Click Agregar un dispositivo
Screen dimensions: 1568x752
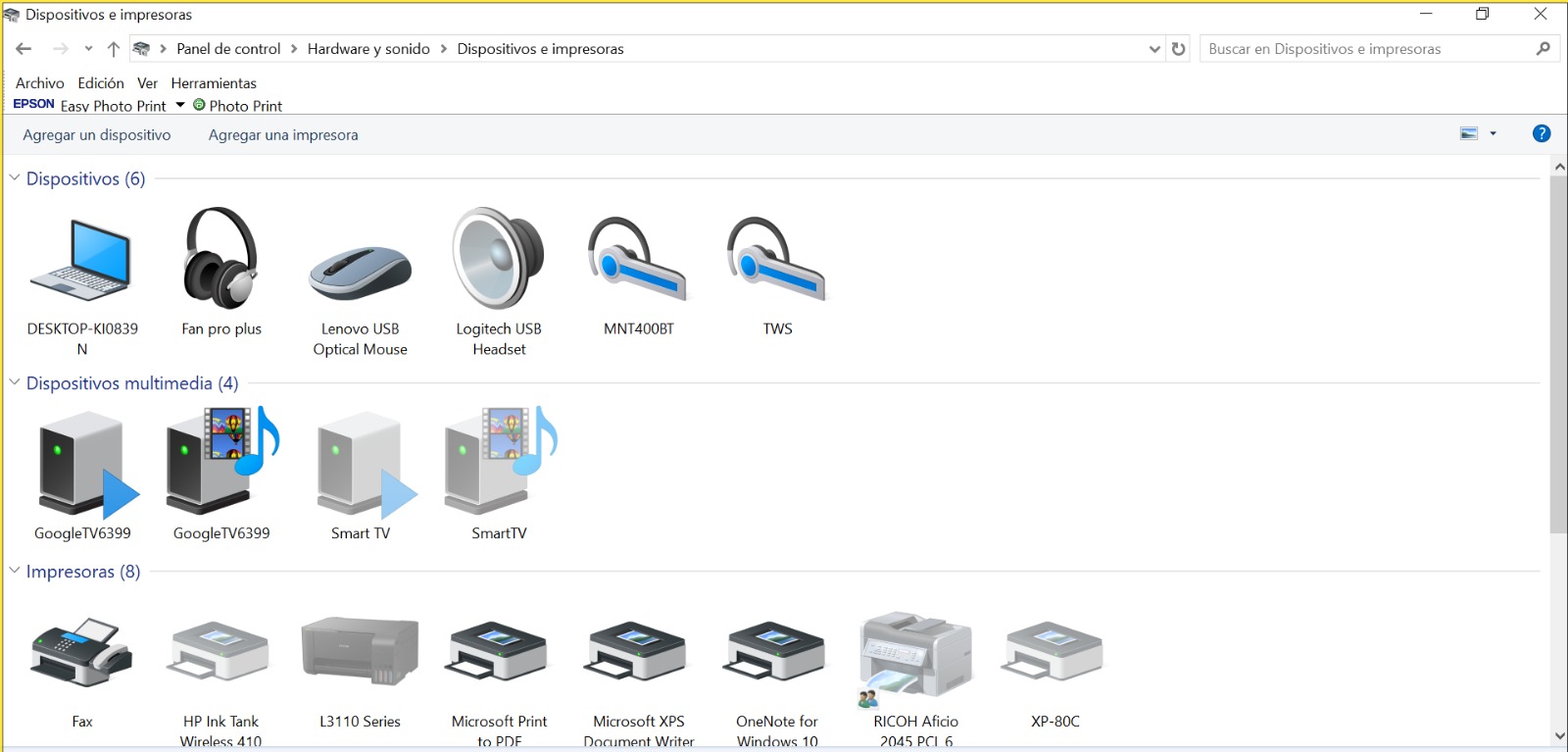(x=97, y=135)
